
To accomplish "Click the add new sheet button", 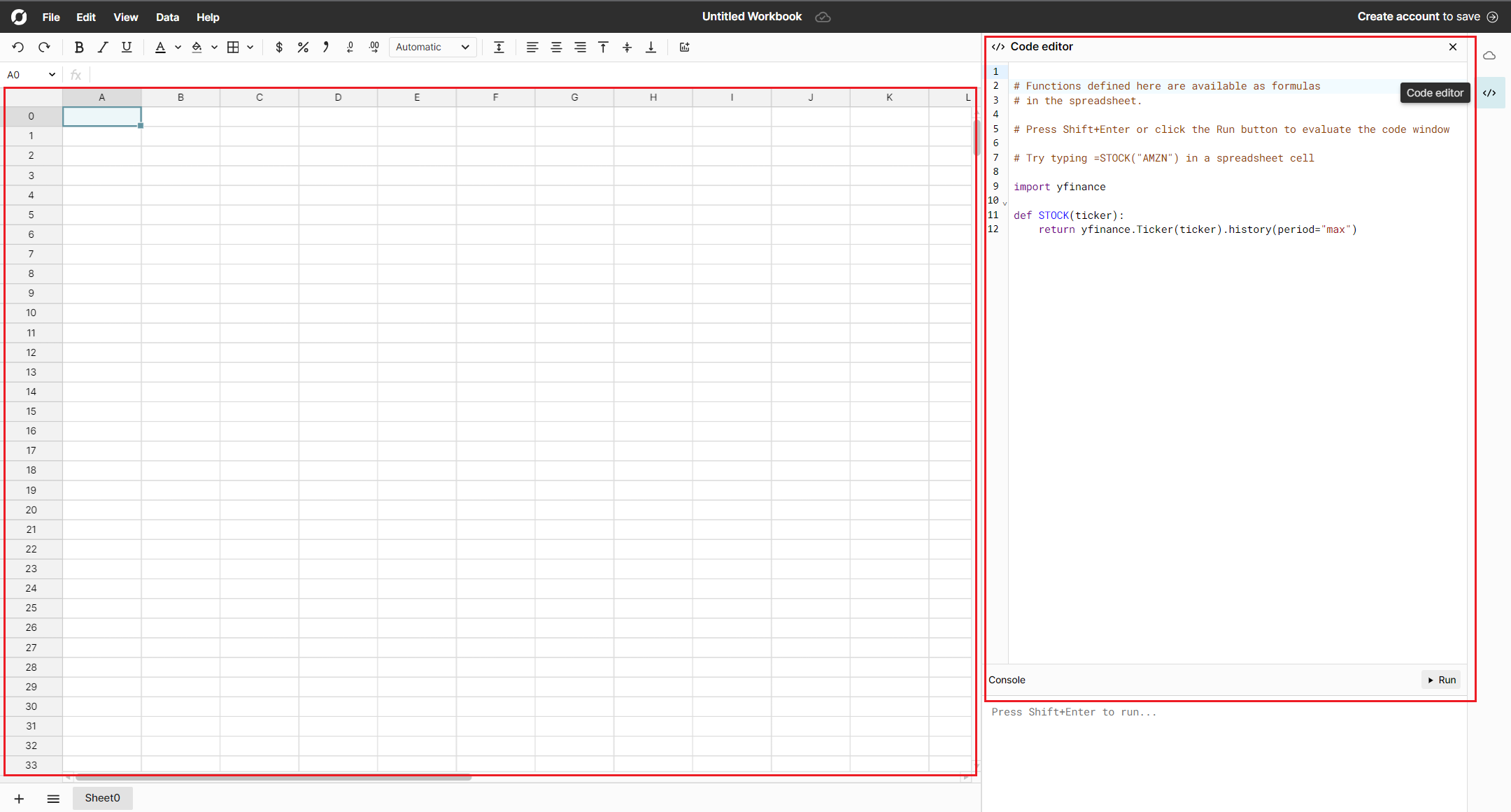I will [x=20, y=798].
